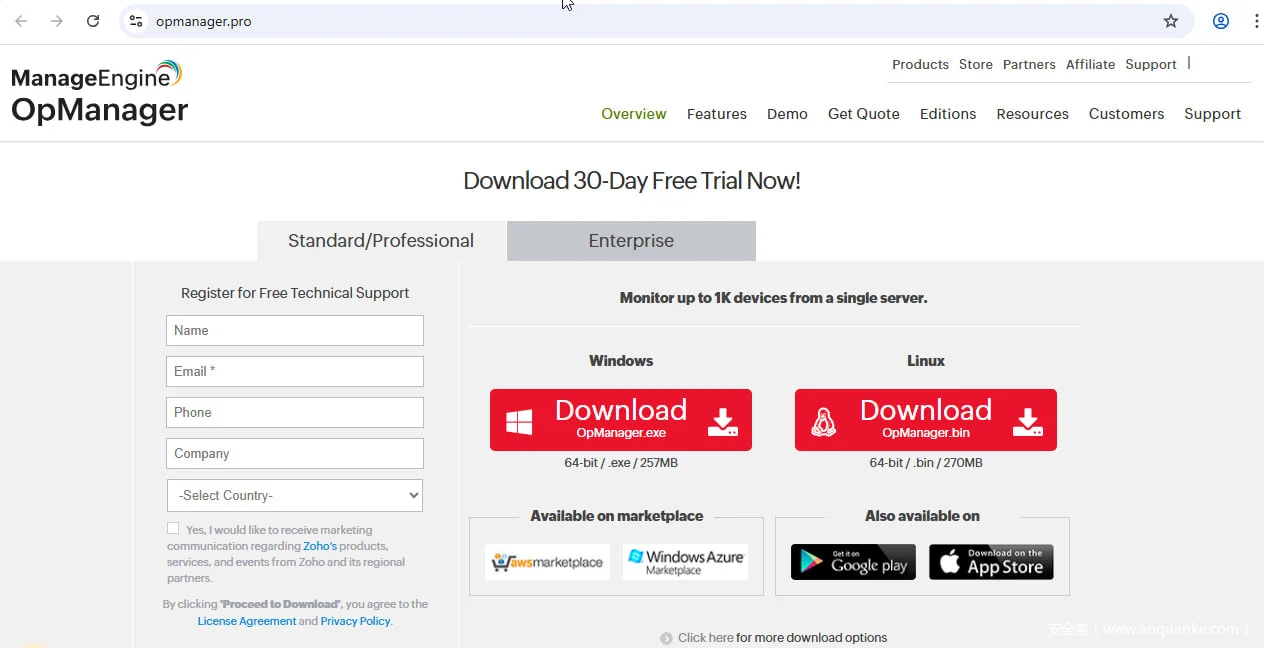Select the Get Quote navigation item
The image size is (1264, 648).
point(863,114)
